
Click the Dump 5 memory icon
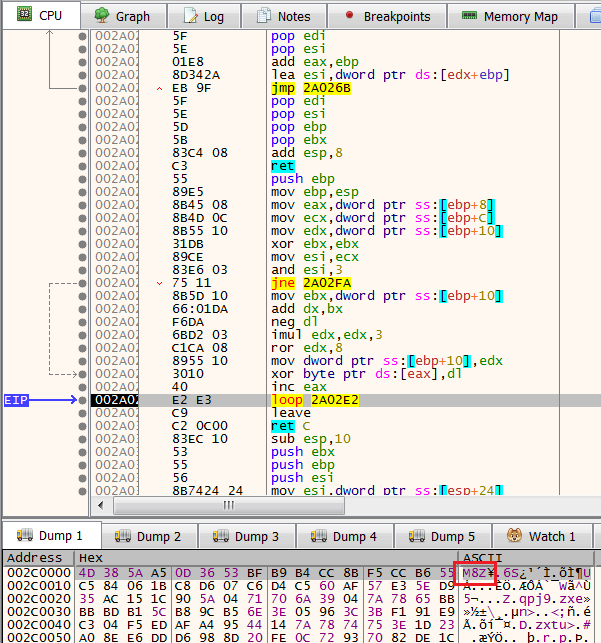[x=417, y=536]
